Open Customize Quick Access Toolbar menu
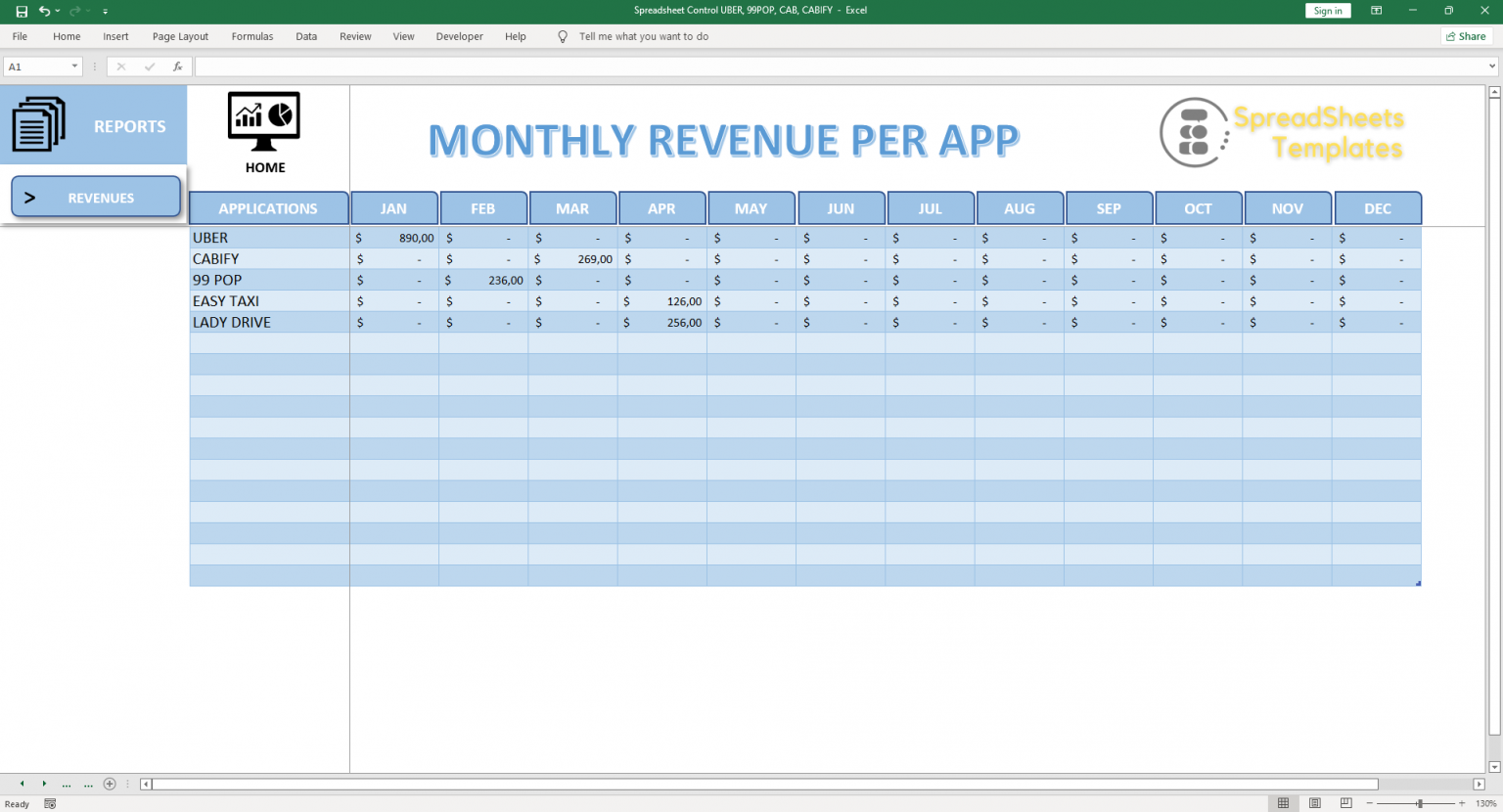The height and width of the screenshot is (812, 1503). (105, 11)
